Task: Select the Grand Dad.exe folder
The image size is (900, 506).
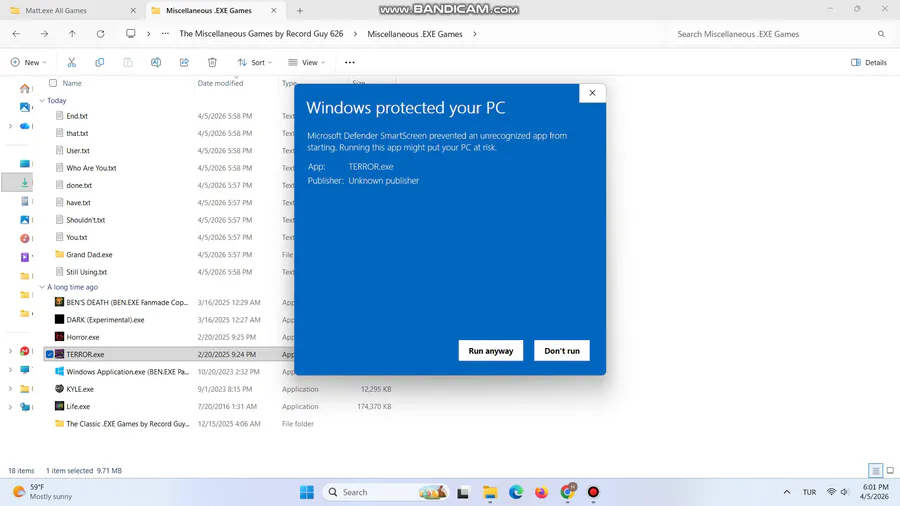Action: [x=89, y=255]
